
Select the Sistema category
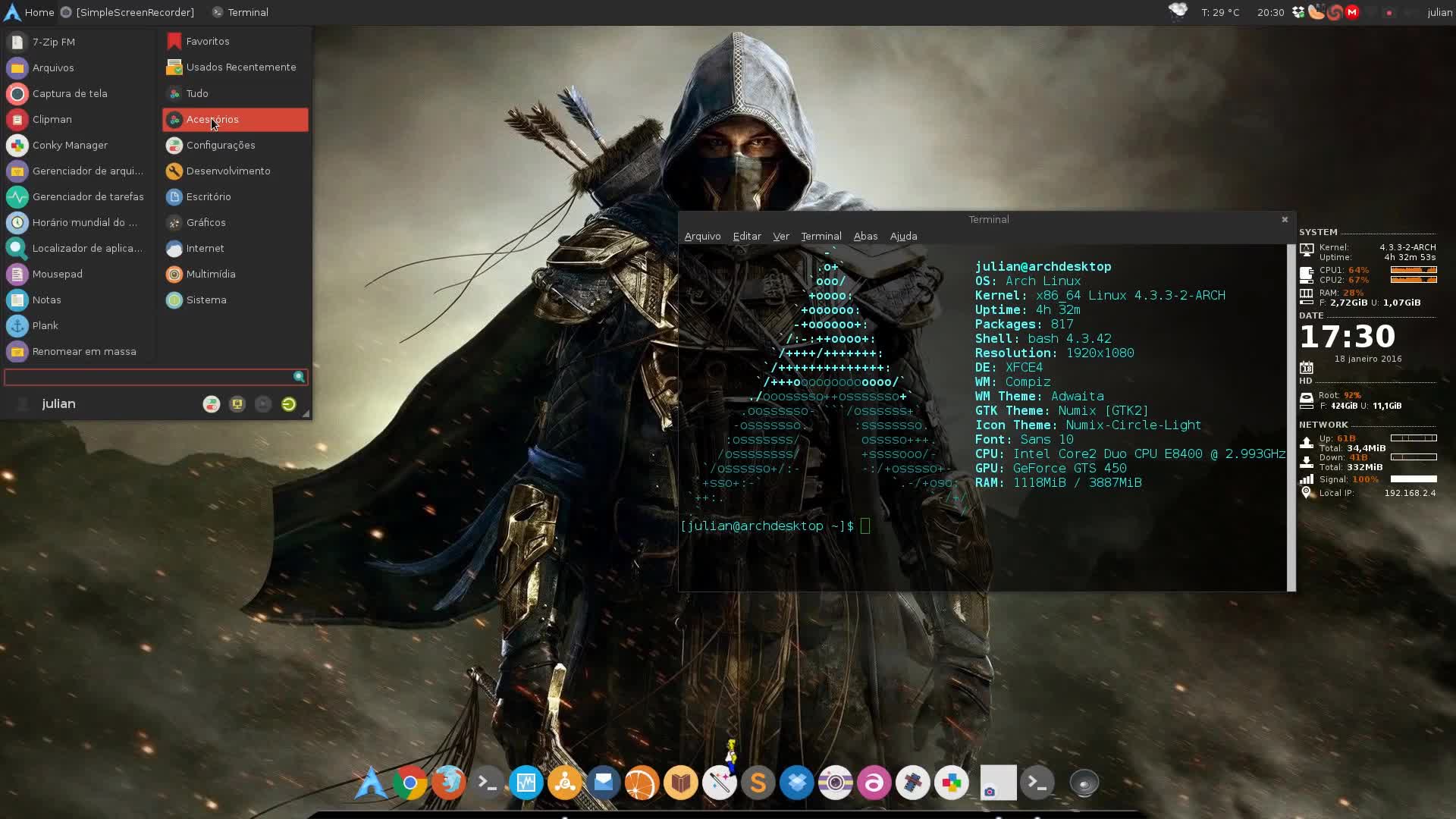click(235, 300)
